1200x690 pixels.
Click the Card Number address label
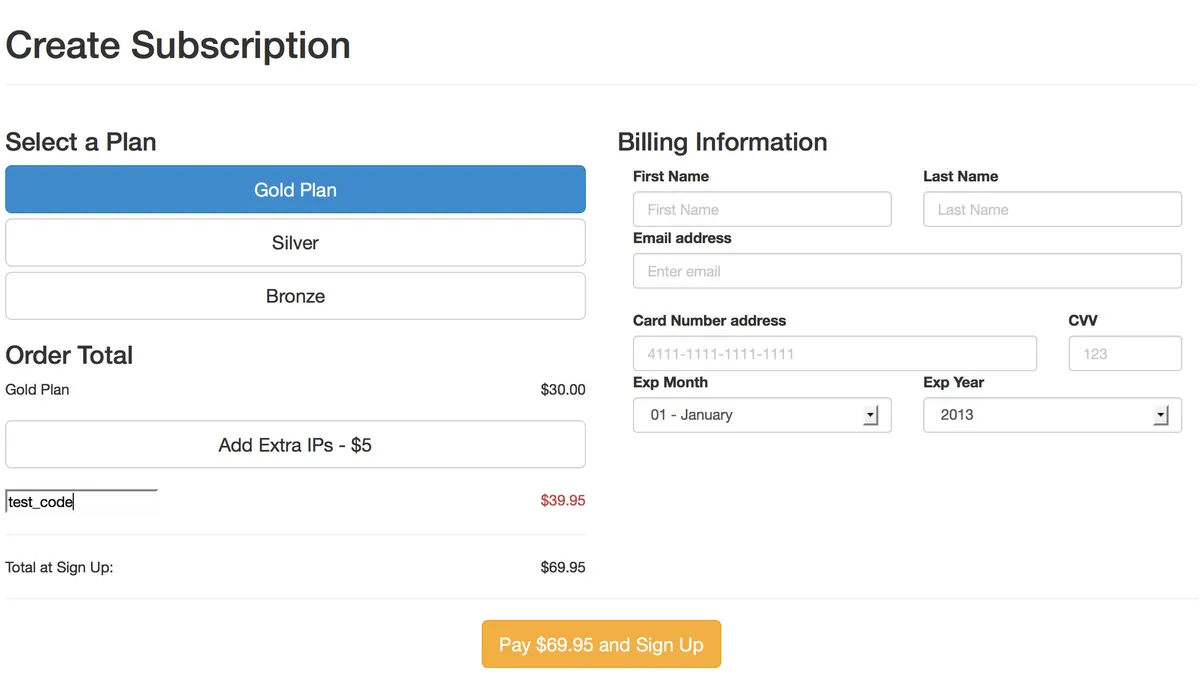point(709,321)
